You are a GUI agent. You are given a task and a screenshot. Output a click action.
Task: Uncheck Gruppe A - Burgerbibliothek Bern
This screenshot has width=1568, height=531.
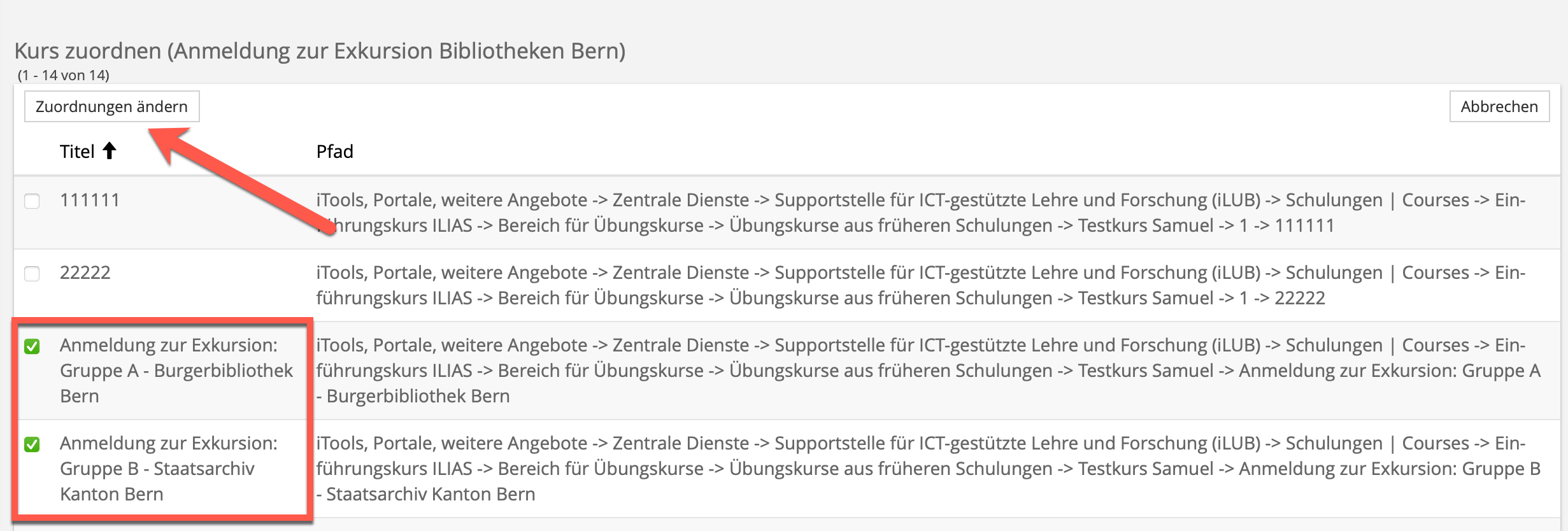[x=32, y=346]
